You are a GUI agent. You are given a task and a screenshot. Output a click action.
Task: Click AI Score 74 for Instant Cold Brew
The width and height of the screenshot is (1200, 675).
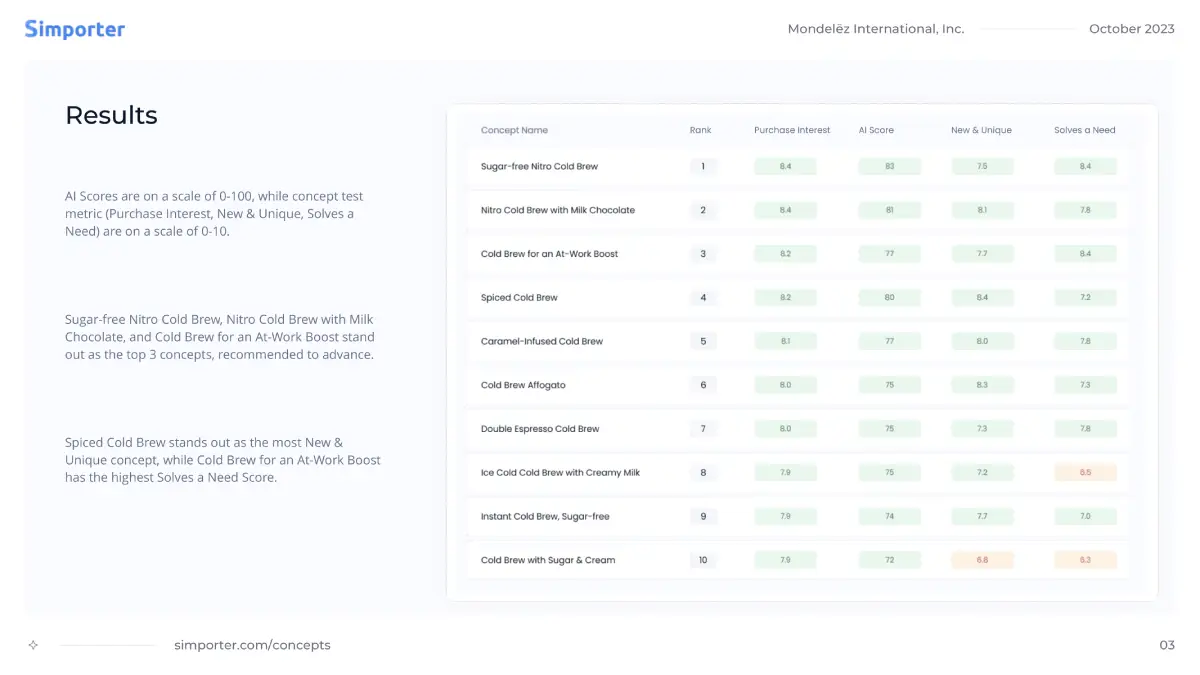click(889, 517)
